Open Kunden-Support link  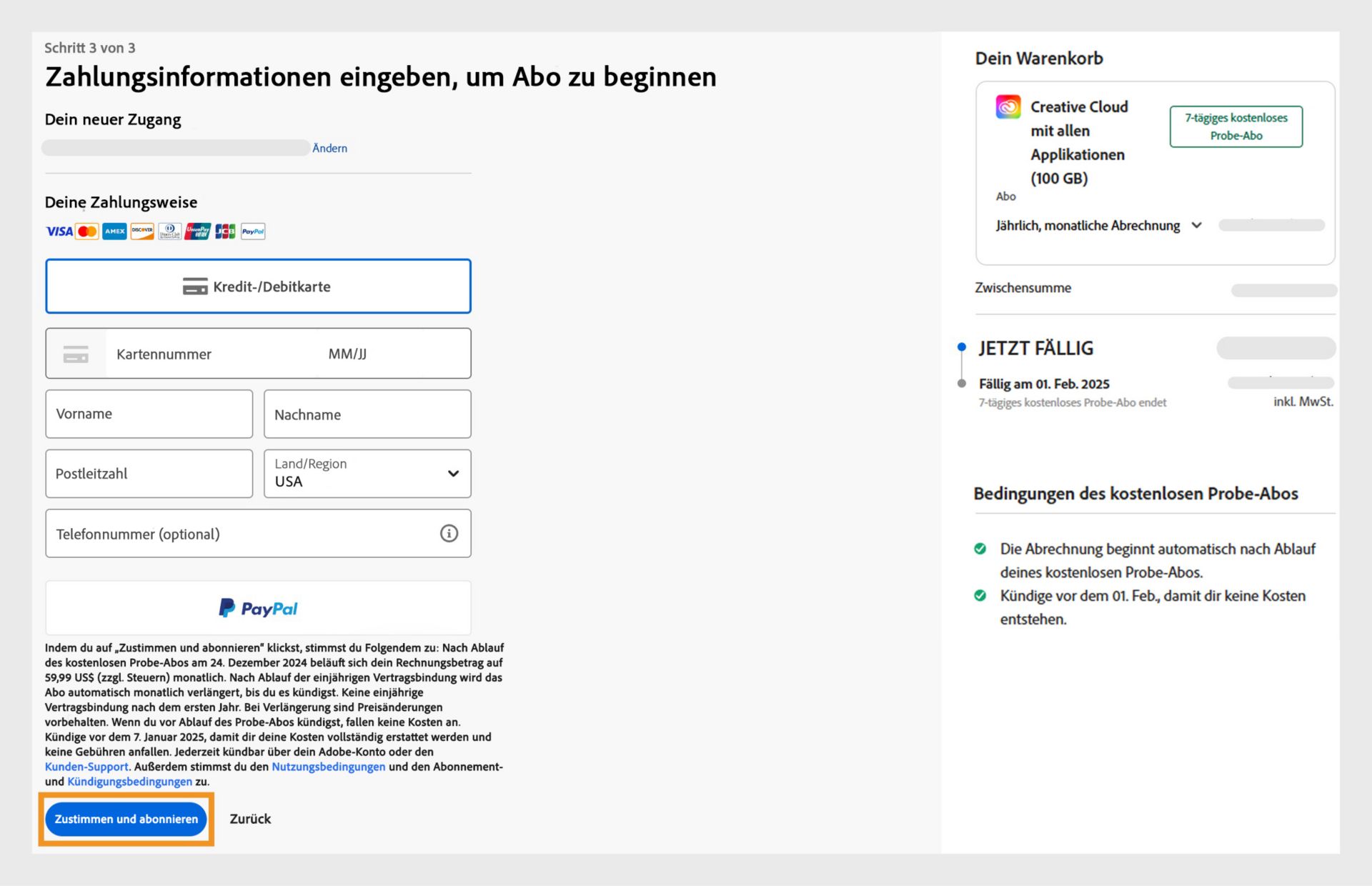[x=86, y=767]
